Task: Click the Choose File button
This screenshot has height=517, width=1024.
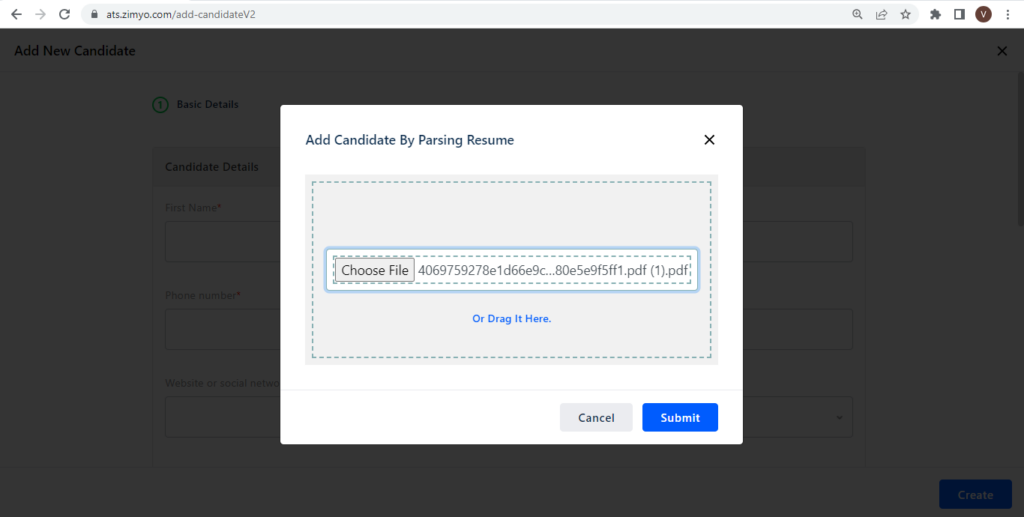Action: coord(375,270)
